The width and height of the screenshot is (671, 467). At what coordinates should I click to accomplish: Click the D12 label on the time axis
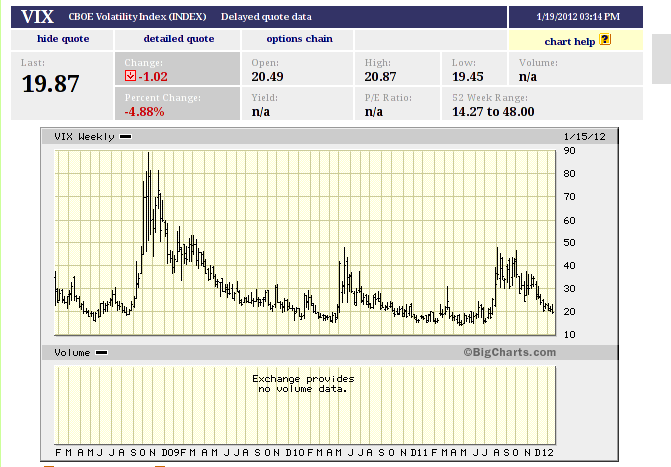pyautogui.click(x=544, y=453)
